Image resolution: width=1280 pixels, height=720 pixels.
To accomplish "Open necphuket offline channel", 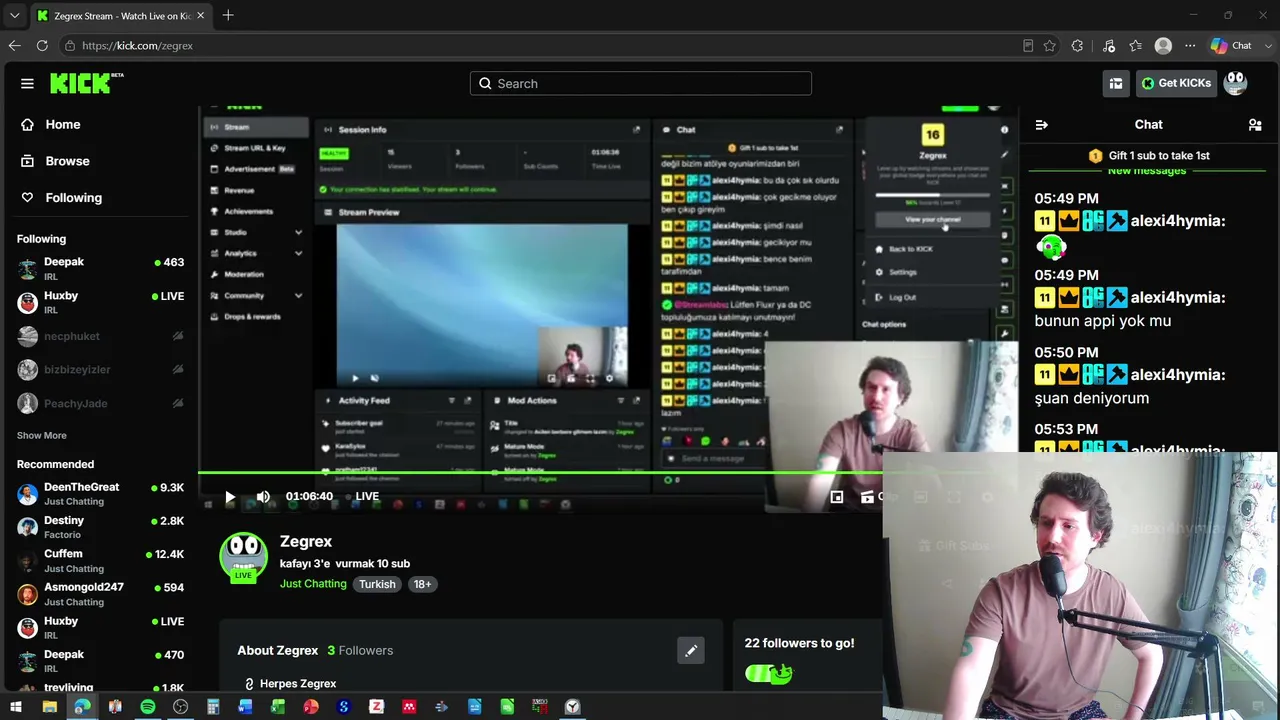I will coord(100,337).
